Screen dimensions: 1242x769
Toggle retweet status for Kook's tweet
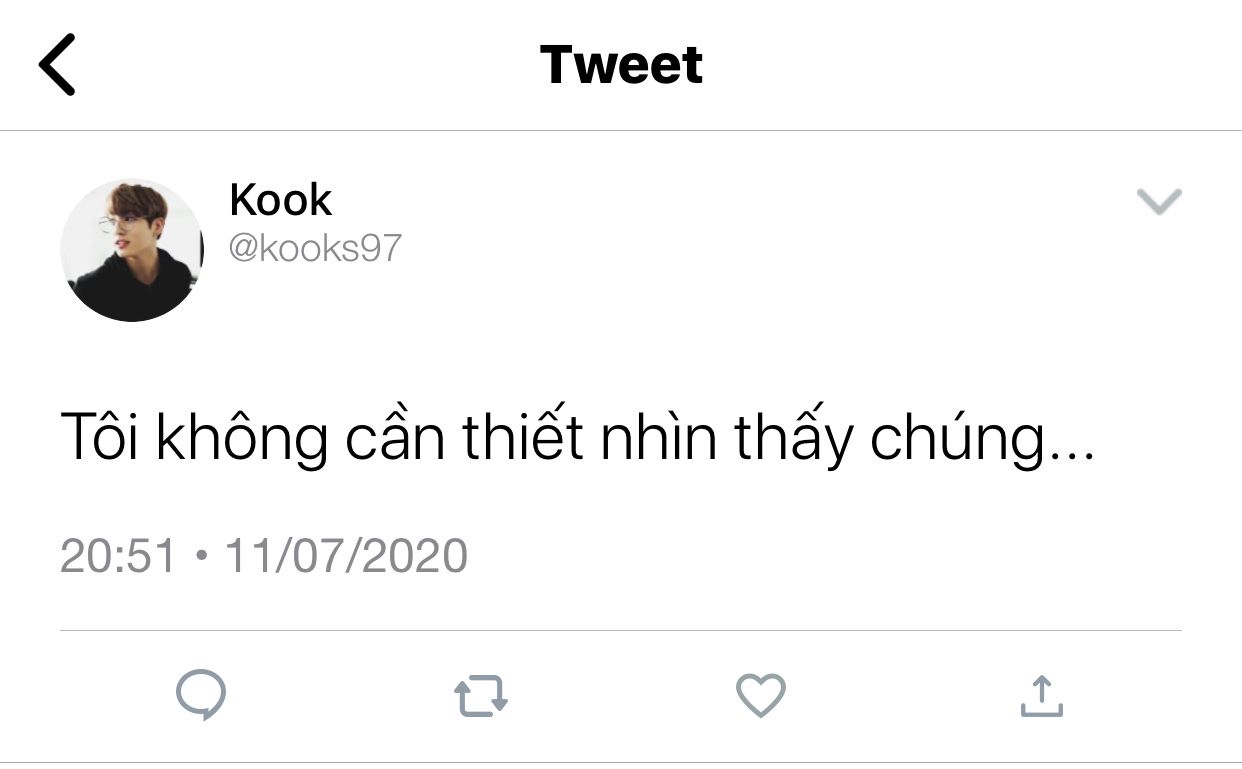[481, 697]
